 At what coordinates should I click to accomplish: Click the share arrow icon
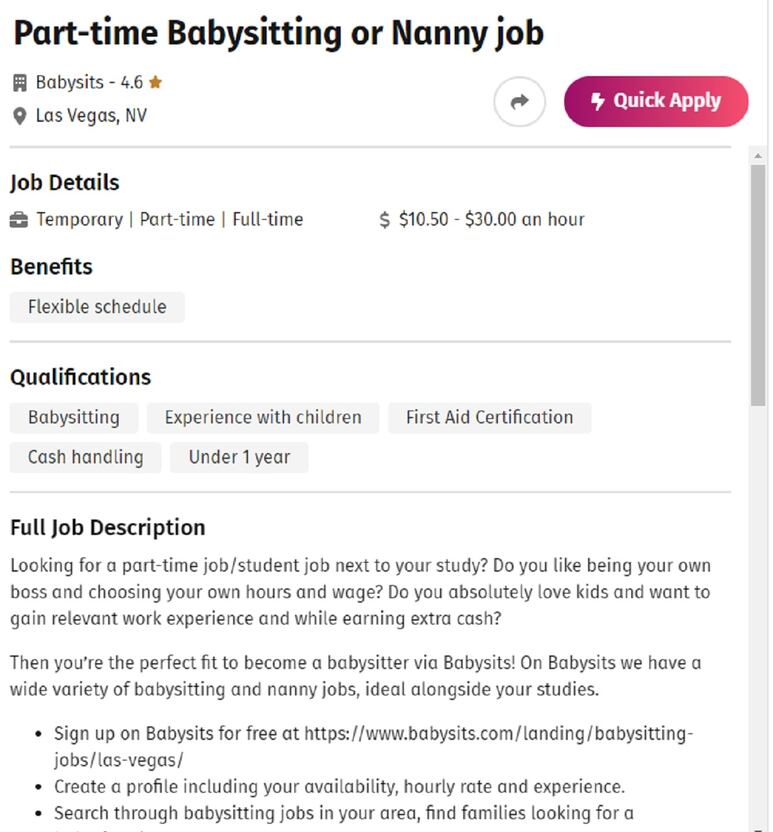pyautogui.click(x=519, y=101)
